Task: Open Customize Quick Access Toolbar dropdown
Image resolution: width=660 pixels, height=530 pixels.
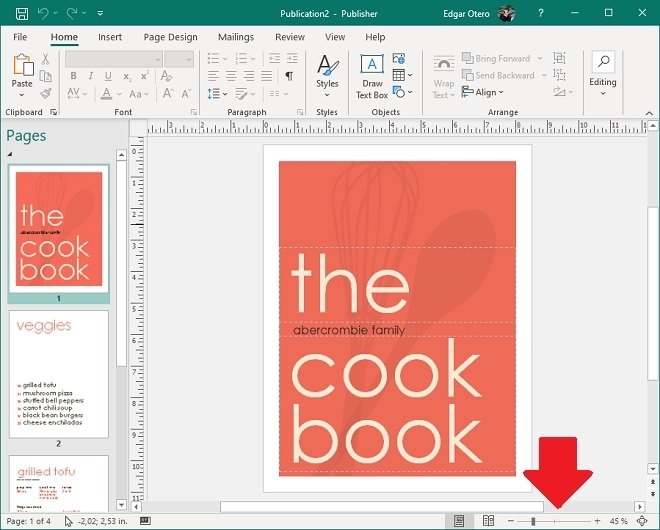Action: (x=100, y=13)
